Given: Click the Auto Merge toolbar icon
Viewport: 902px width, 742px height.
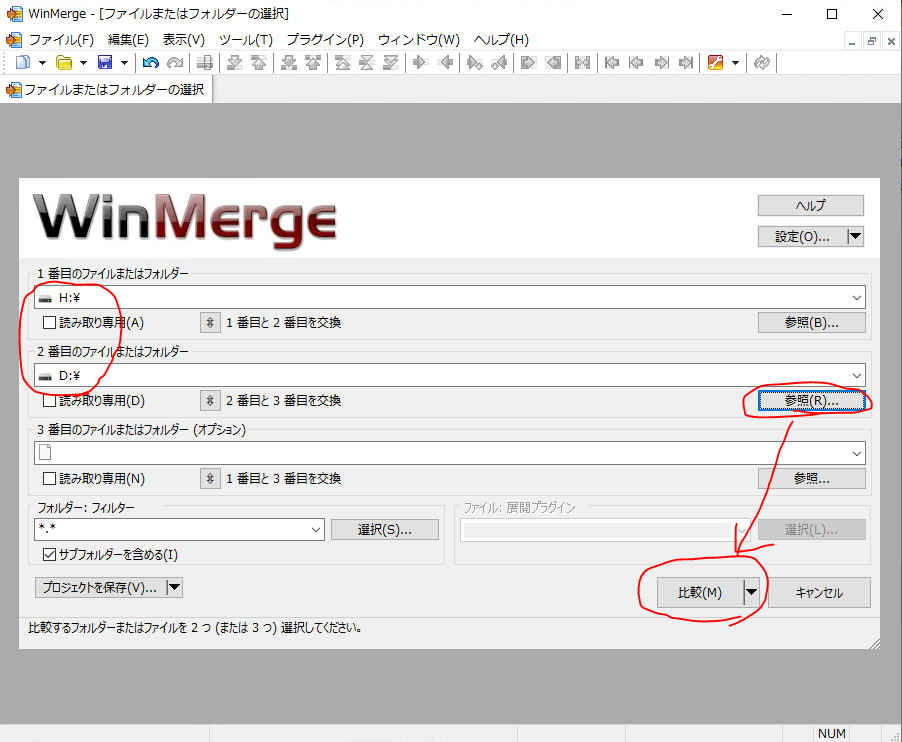Looking at the screenshot, I should pos(582,62).
